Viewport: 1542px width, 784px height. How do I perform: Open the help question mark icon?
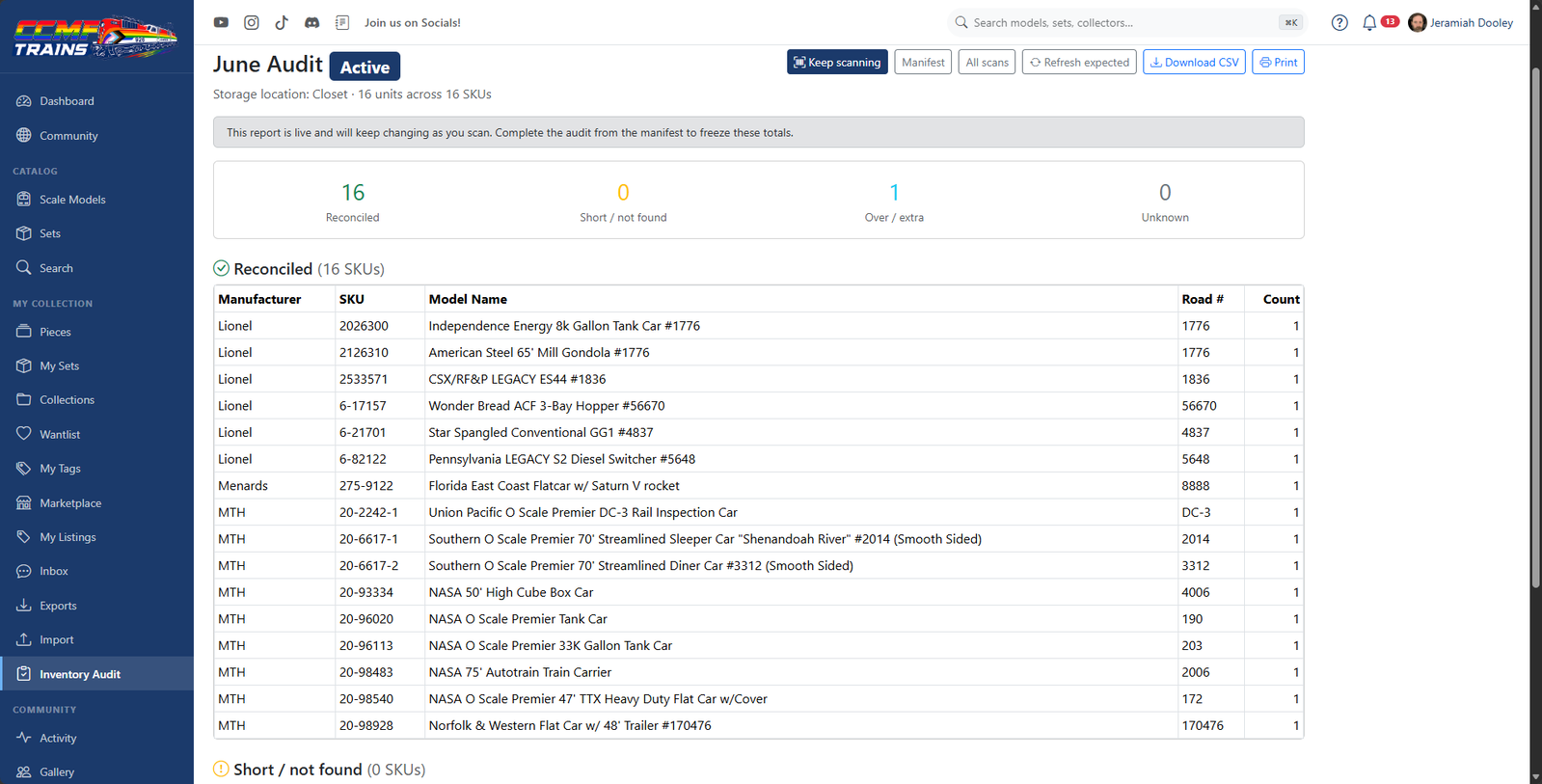tap(1339, 22)
